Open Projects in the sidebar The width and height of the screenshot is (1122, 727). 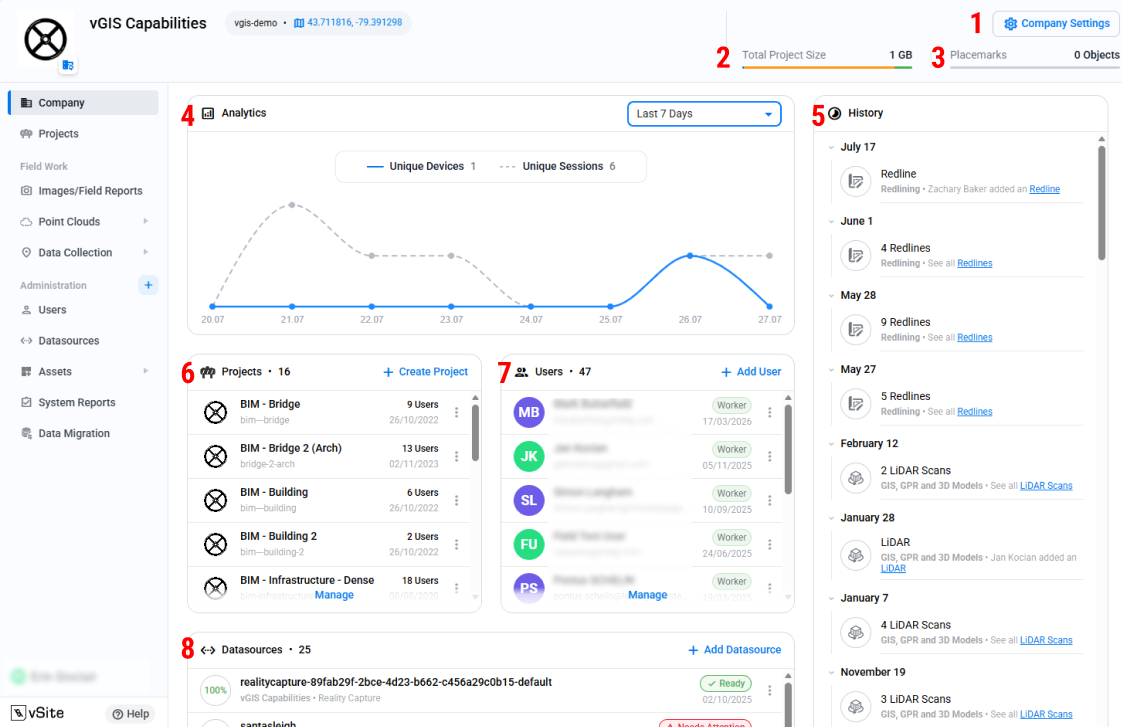[58, 134]
